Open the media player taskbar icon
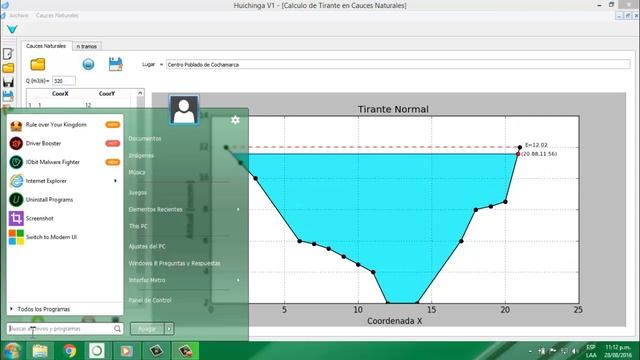The width and height of the screenshot is (640, 360). 126,351
